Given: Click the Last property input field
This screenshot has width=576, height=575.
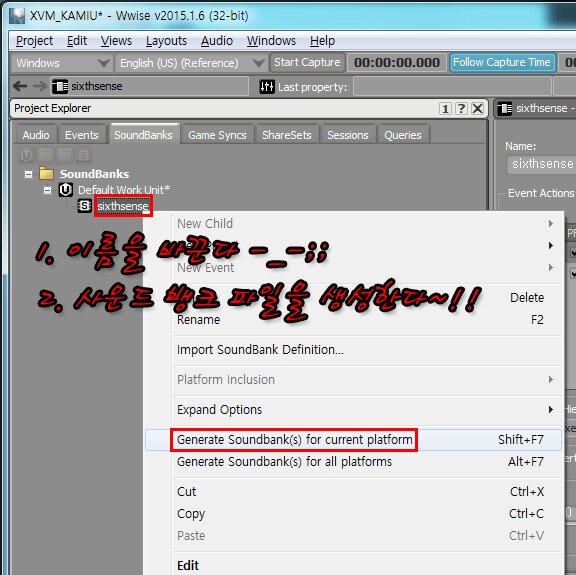Looking at the screenshot, I should (x=452, y=87).
